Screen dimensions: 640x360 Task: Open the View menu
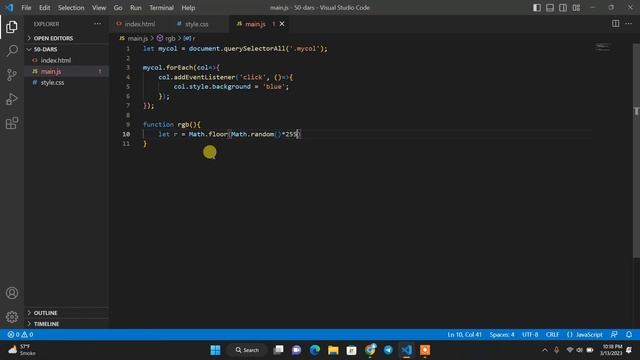(99, 8)
